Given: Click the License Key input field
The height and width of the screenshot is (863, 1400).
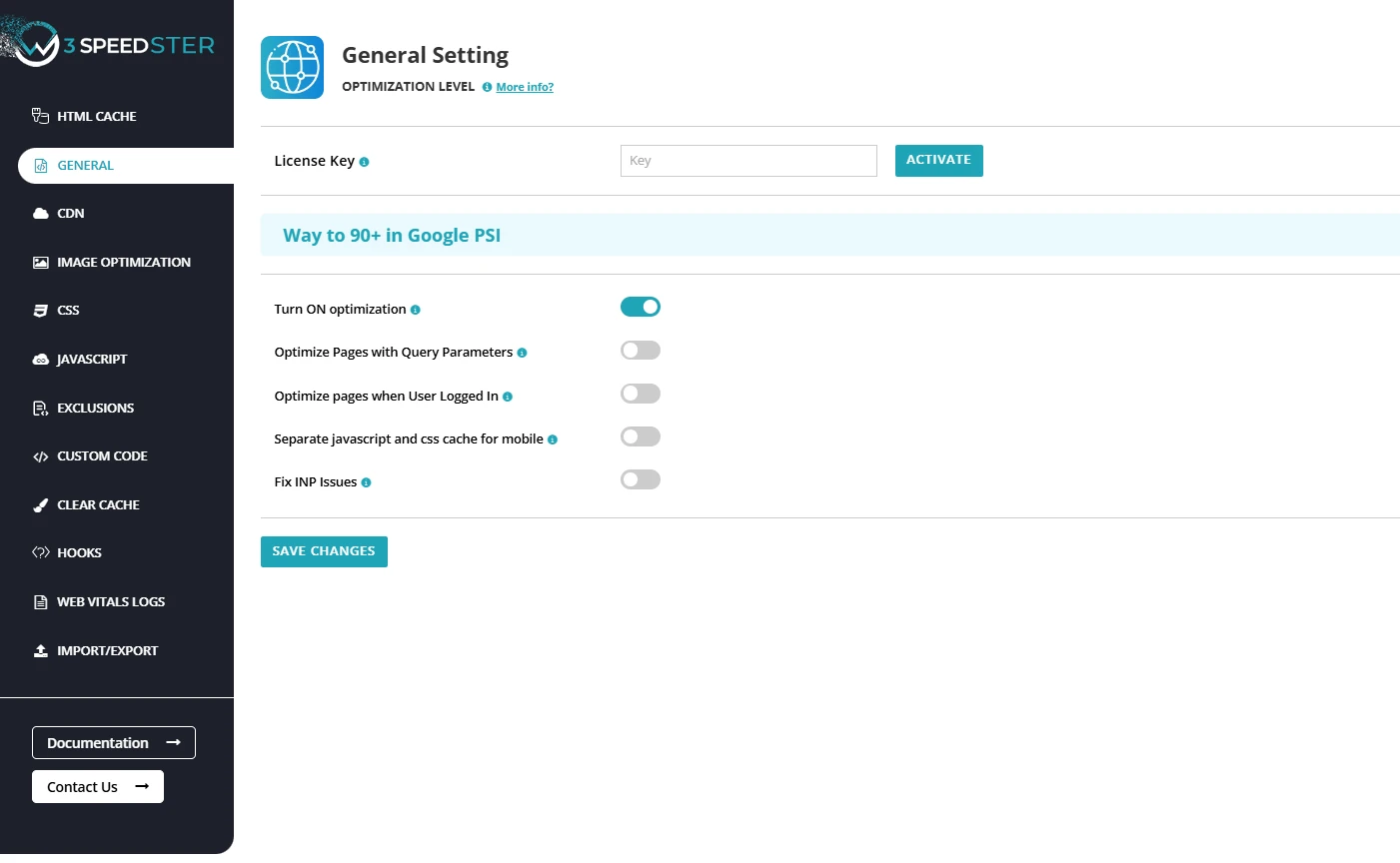Looking at the screenshot, I should click(x=748, y=161).
